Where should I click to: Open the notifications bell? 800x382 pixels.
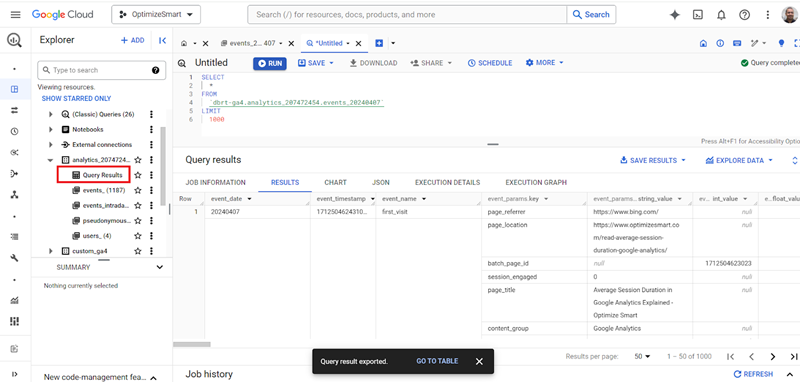721,15
